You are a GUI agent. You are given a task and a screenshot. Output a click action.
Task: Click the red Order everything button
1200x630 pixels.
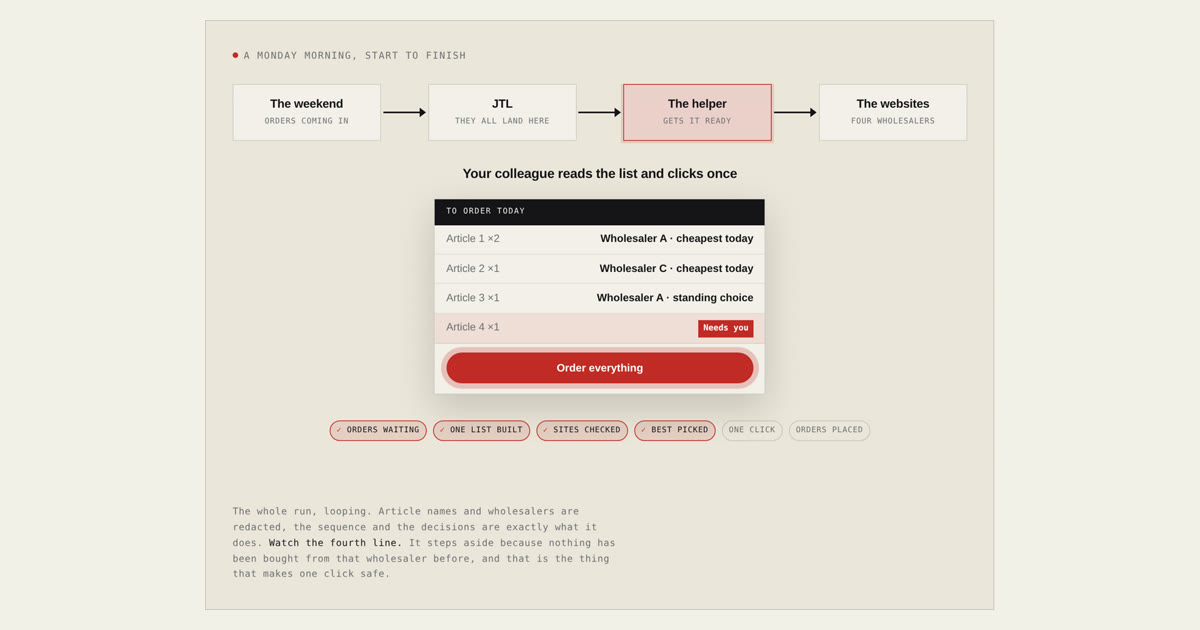600,368
